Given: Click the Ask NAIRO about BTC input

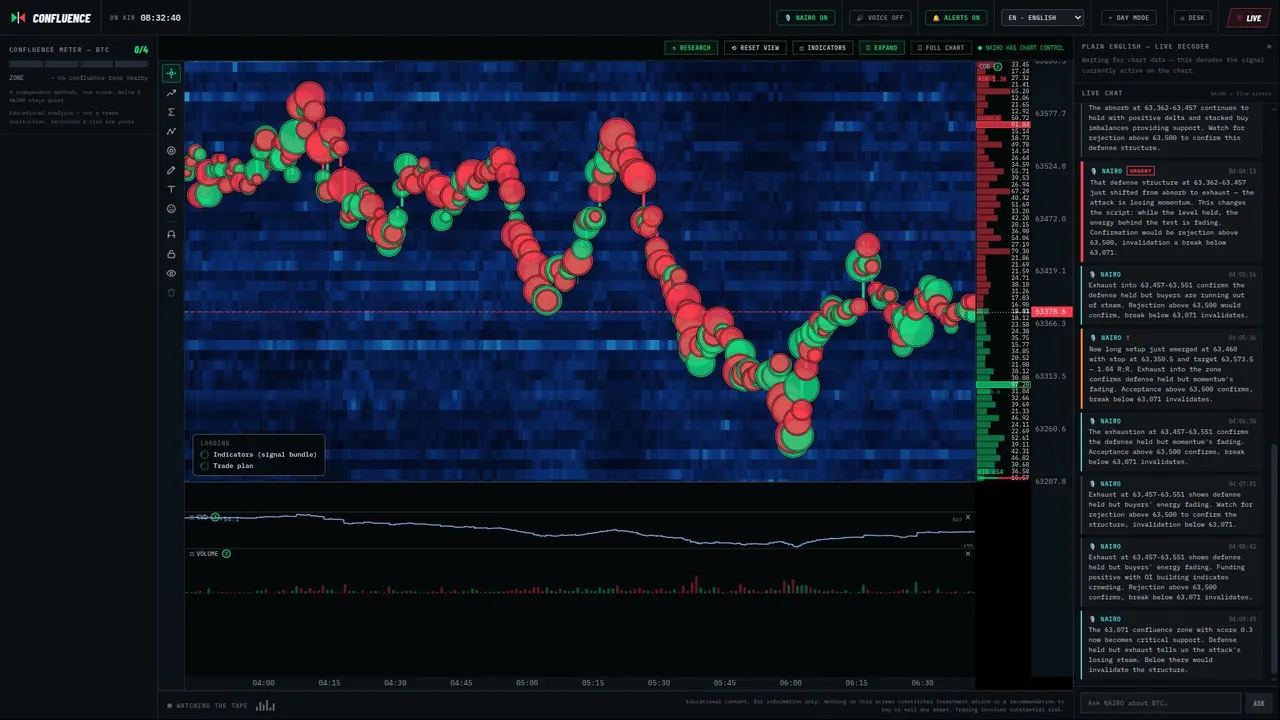Looking at the screenshot, I should (x=1160, y=703).
